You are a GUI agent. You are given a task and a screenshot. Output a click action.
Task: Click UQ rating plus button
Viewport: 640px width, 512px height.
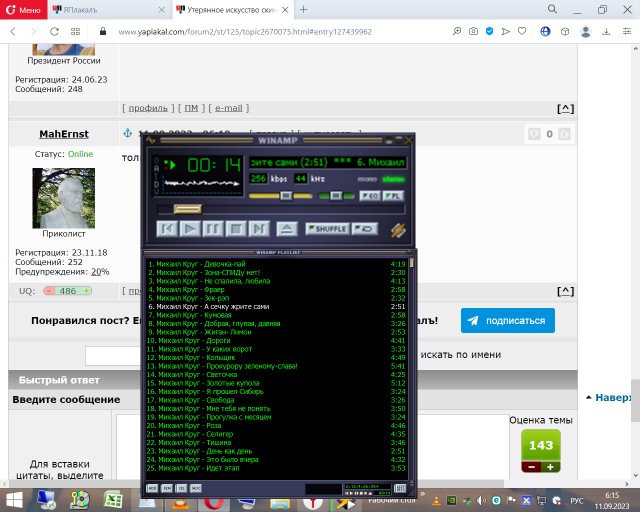click(x=87, y=291)
